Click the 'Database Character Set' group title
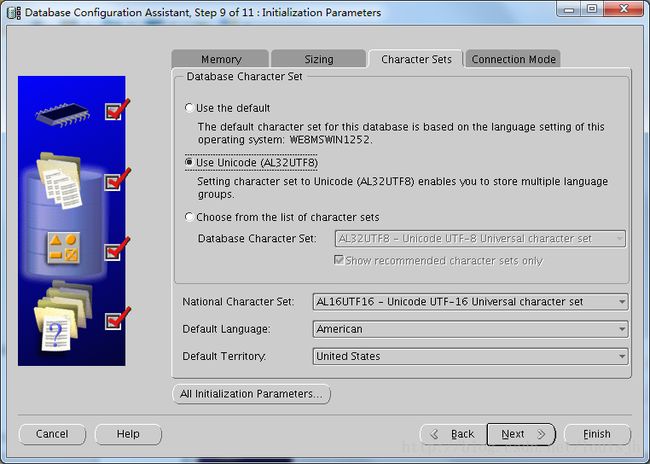The height and width of the screenshot is (464, 650). 244,76
